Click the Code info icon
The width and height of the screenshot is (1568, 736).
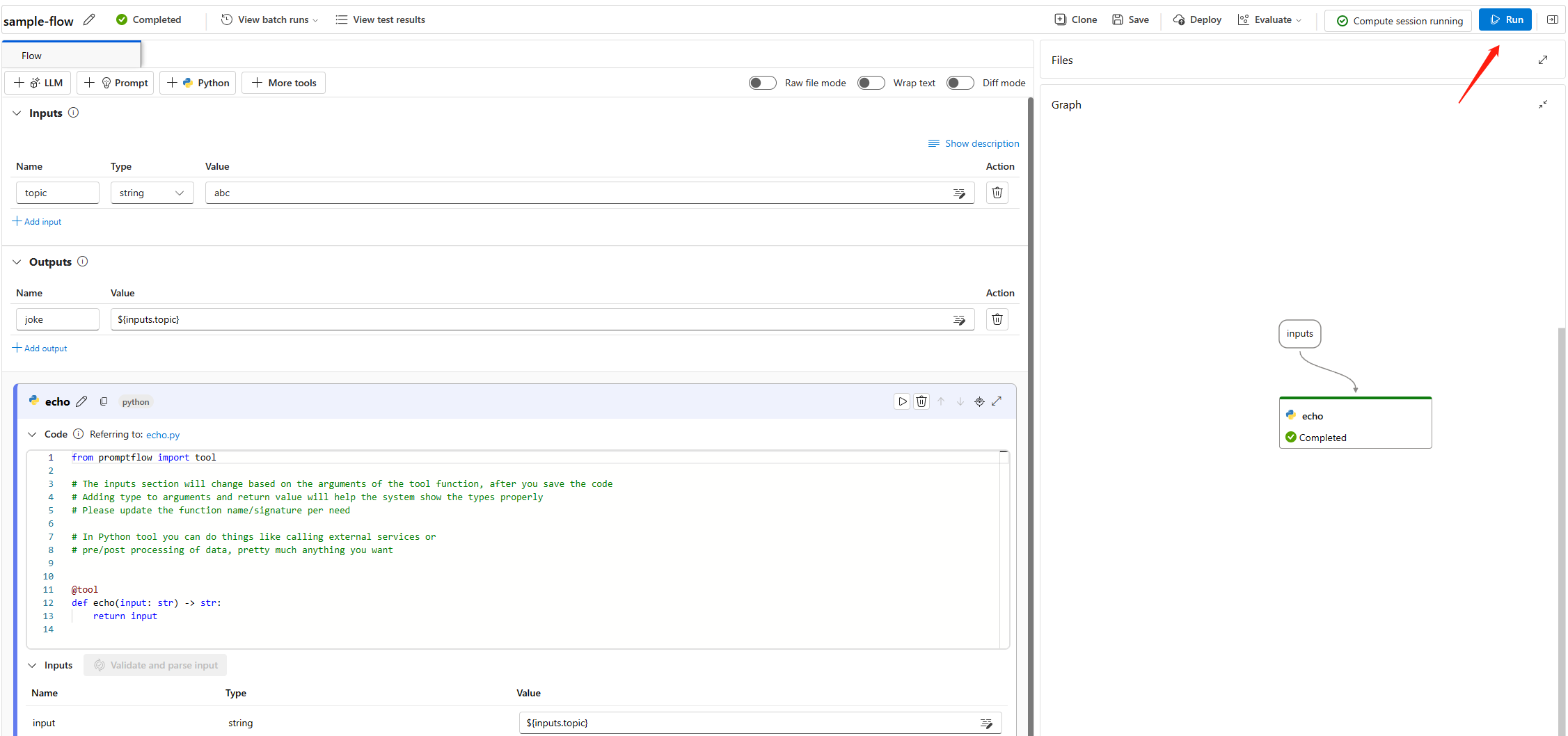tap(79, 434)
